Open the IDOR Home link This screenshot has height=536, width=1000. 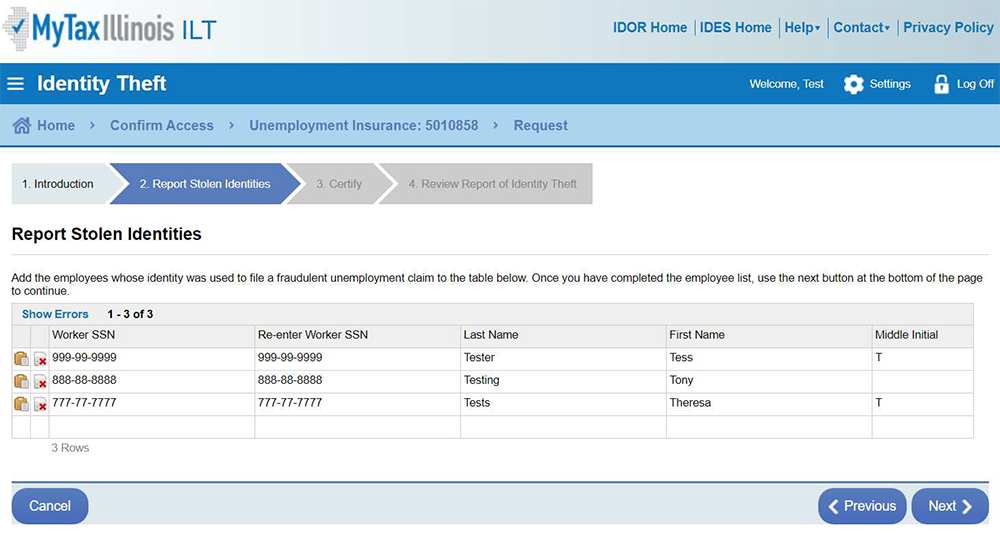[x=649, y=28]
